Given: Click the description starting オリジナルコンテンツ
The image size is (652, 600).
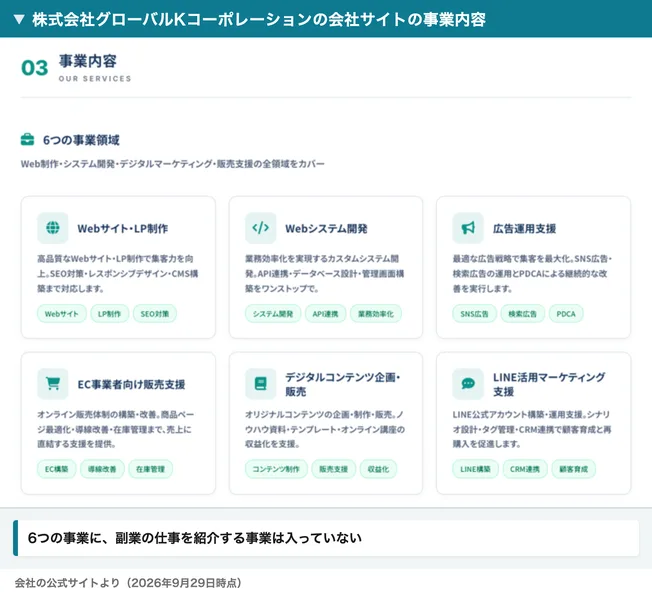Looking at the screenshot, I should (x=325, y=429).
